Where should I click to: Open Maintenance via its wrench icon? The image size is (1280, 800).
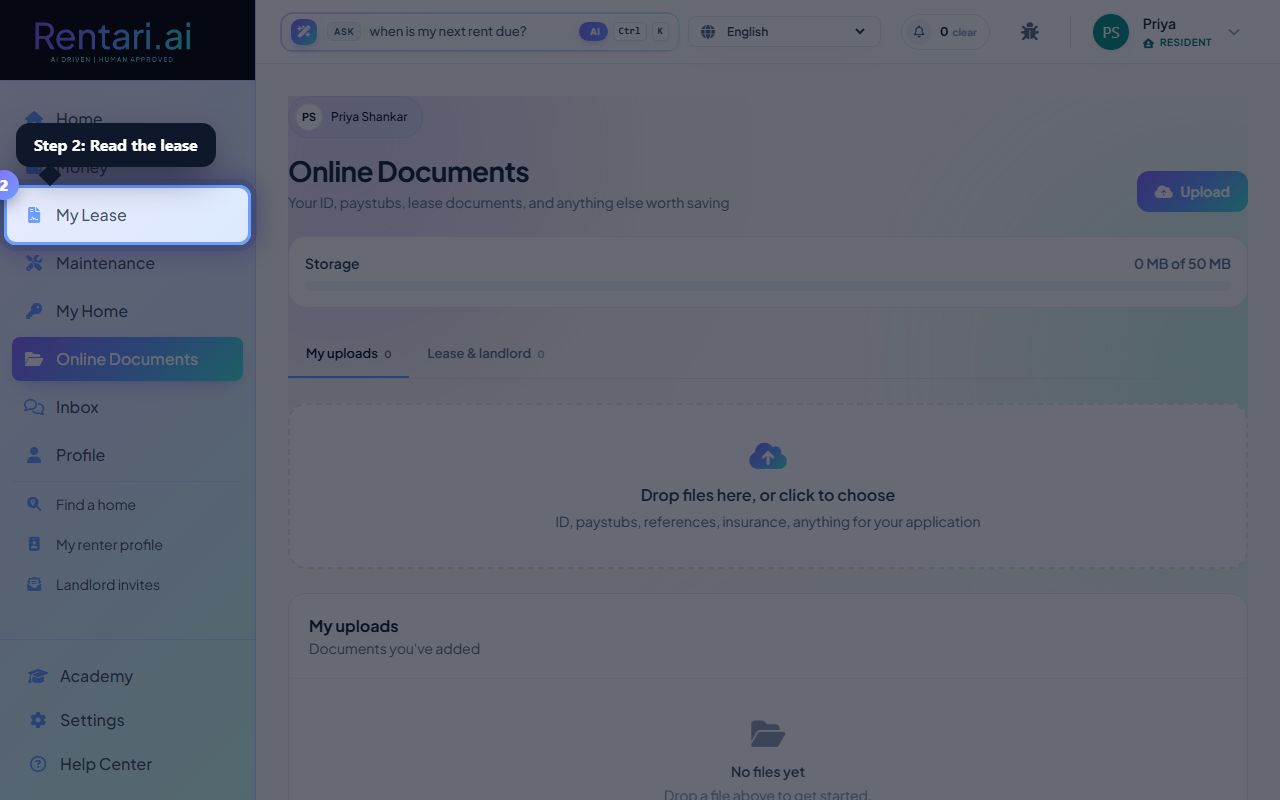[x=34, y=263]
